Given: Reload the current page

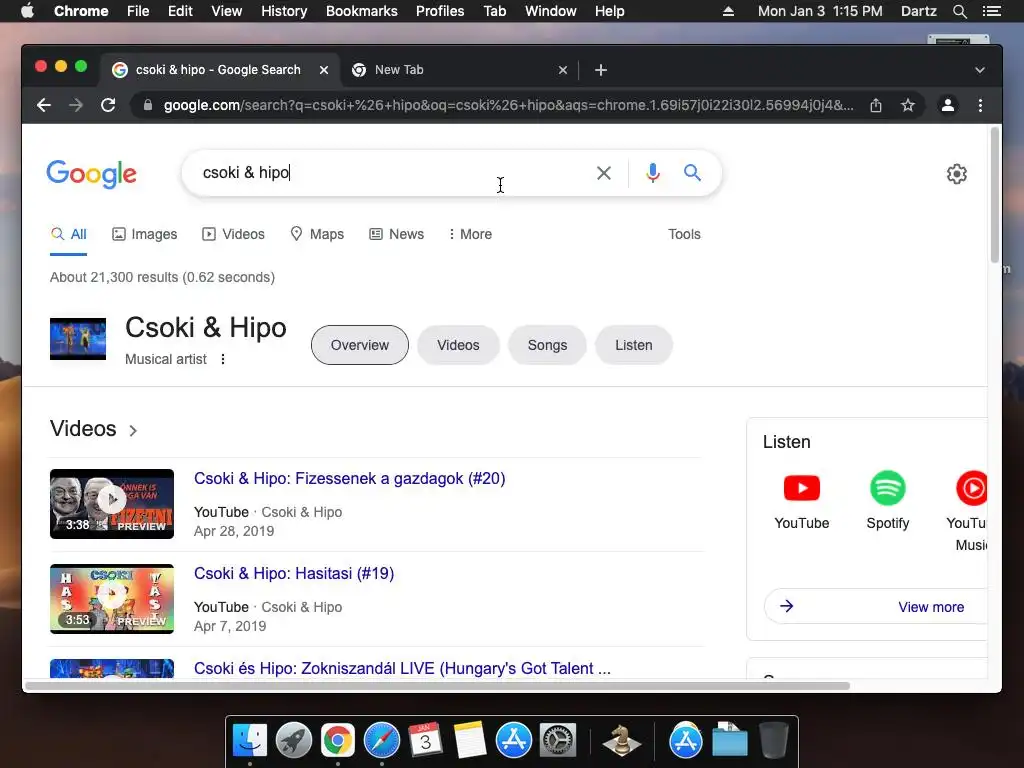Looking at the screenshot, I should tap(108, 105).
